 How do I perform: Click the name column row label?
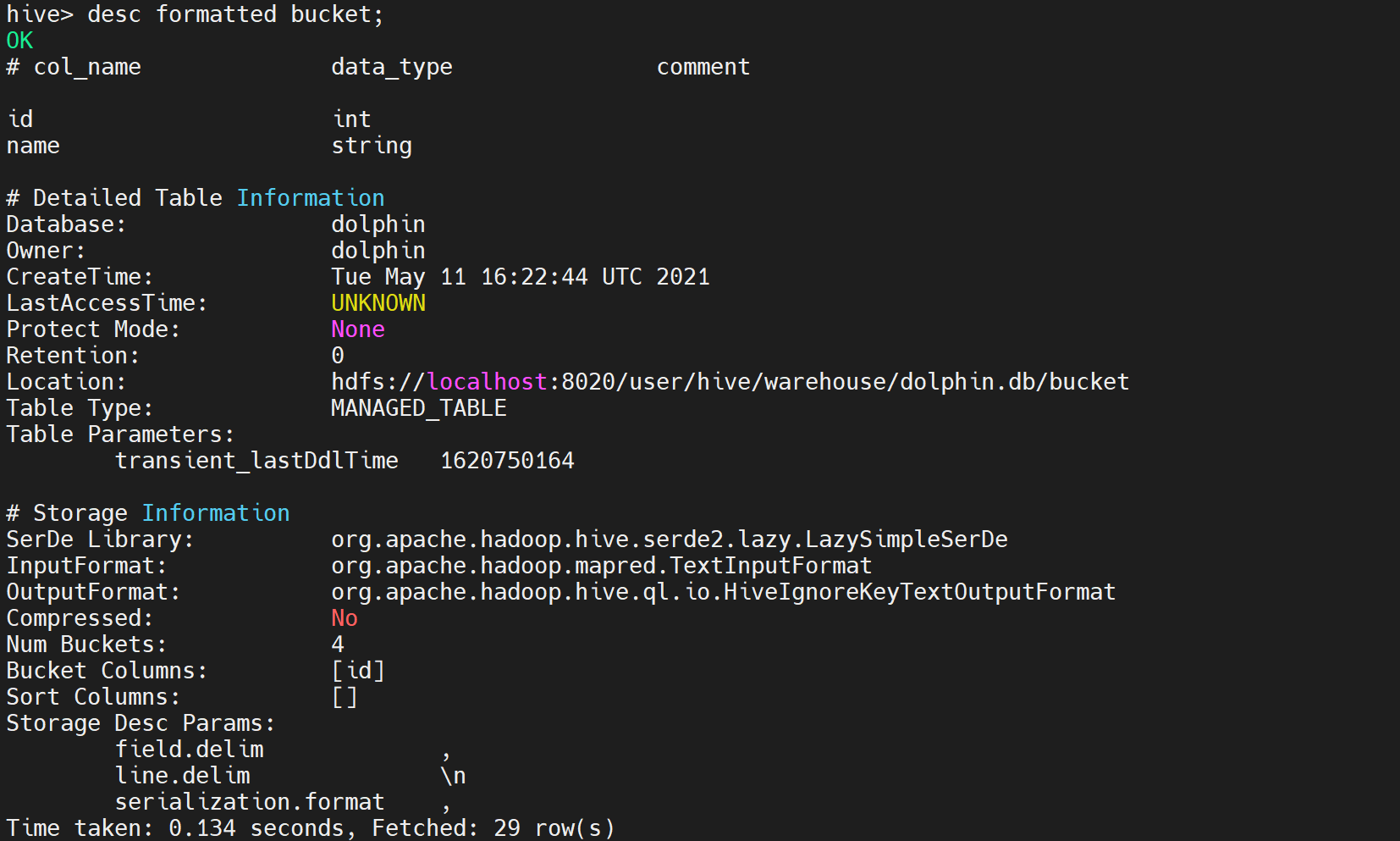[x=33, y=146]
